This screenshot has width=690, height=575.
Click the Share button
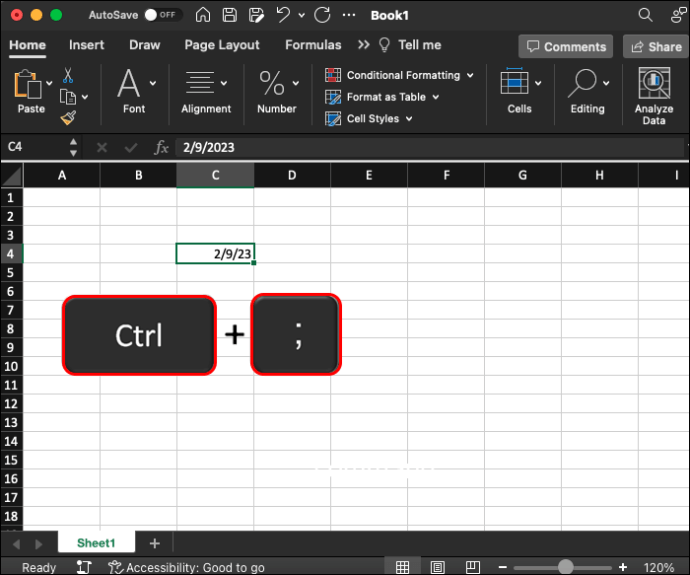[656, 47]
